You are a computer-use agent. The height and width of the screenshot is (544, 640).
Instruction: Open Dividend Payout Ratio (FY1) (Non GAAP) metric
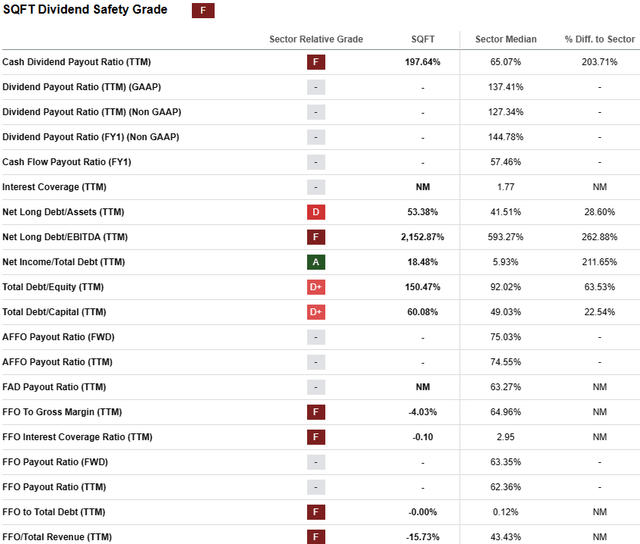pos(91,137)
